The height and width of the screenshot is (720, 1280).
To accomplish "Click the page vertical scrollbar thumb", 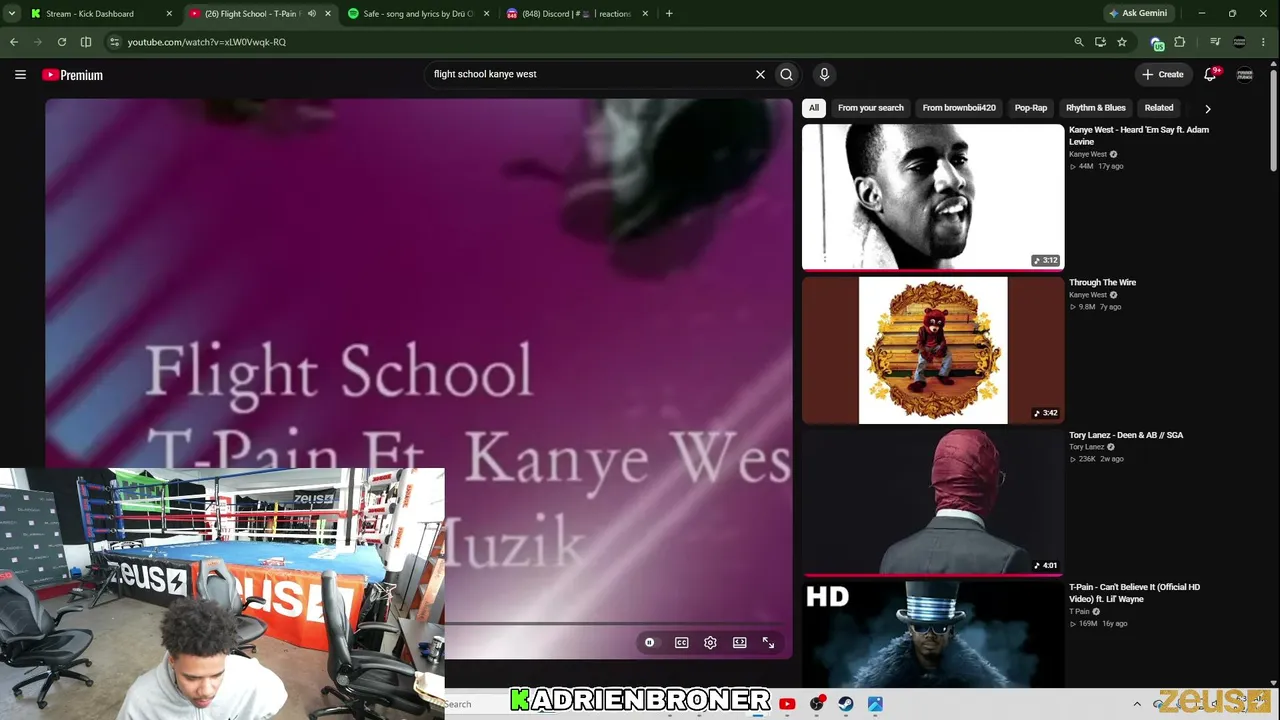I will tap(1273, 120).
